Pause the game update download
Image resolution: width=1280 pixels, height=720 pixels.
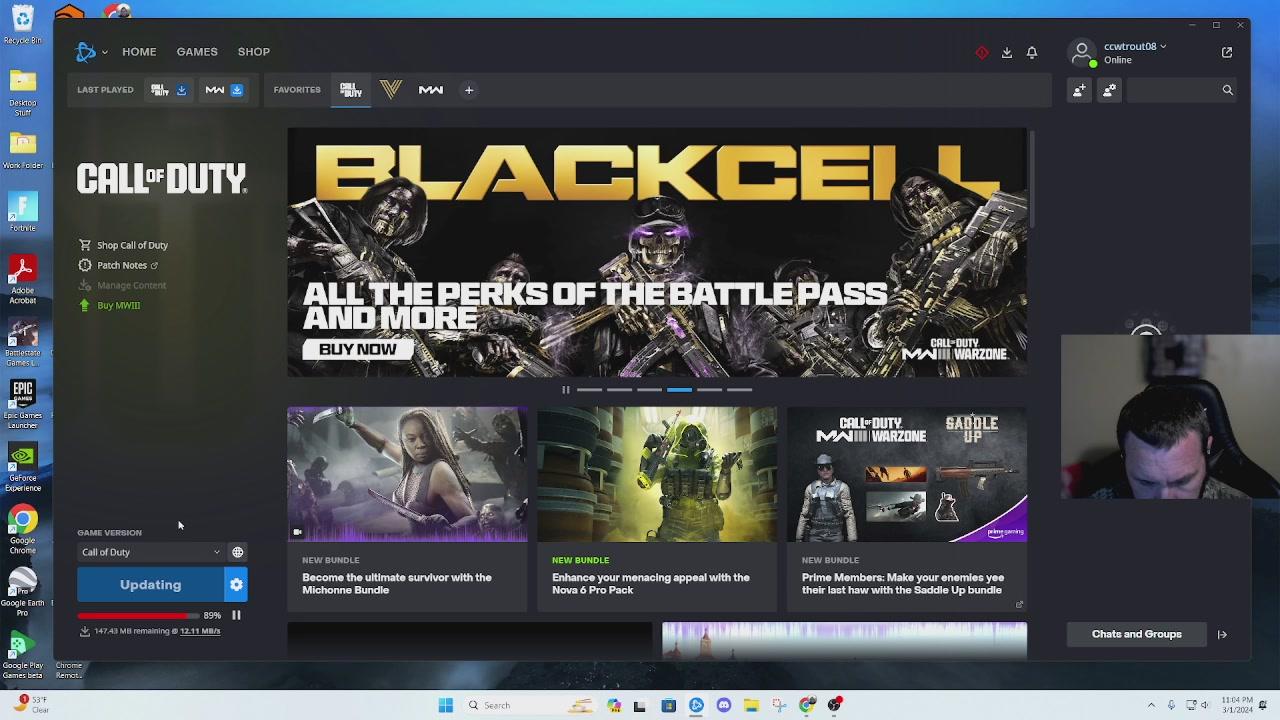(x=236, y=616)
